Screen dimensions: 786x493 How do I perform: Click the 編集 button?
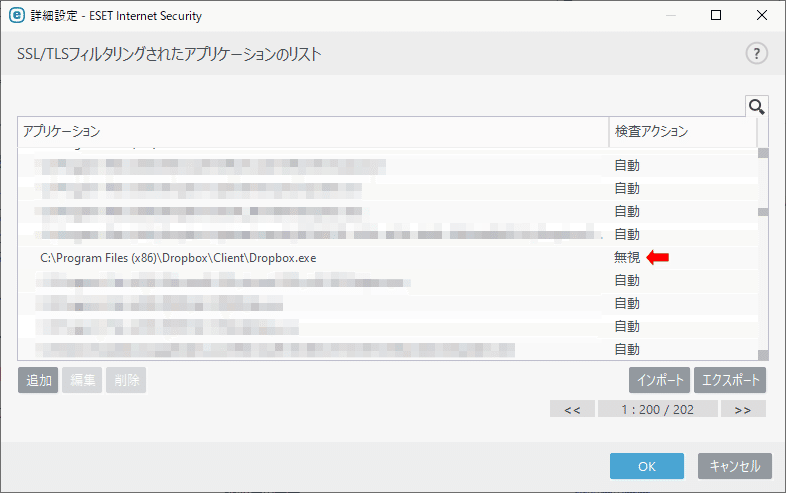point(82,380)
